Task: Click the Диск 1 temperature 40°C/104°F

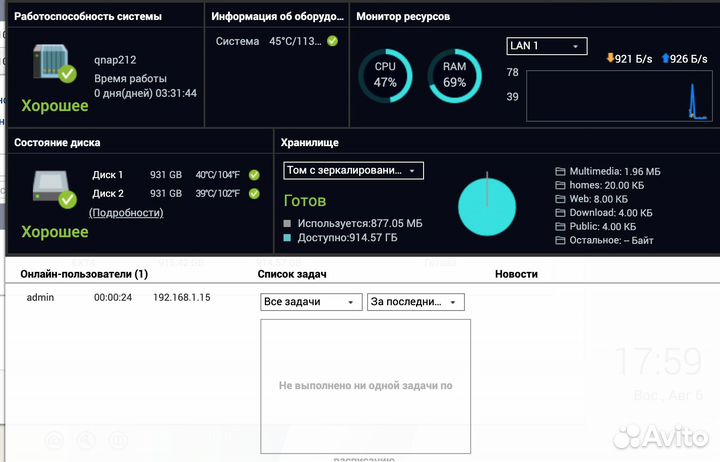Action: pyautogui.click(x=218, y=175)
